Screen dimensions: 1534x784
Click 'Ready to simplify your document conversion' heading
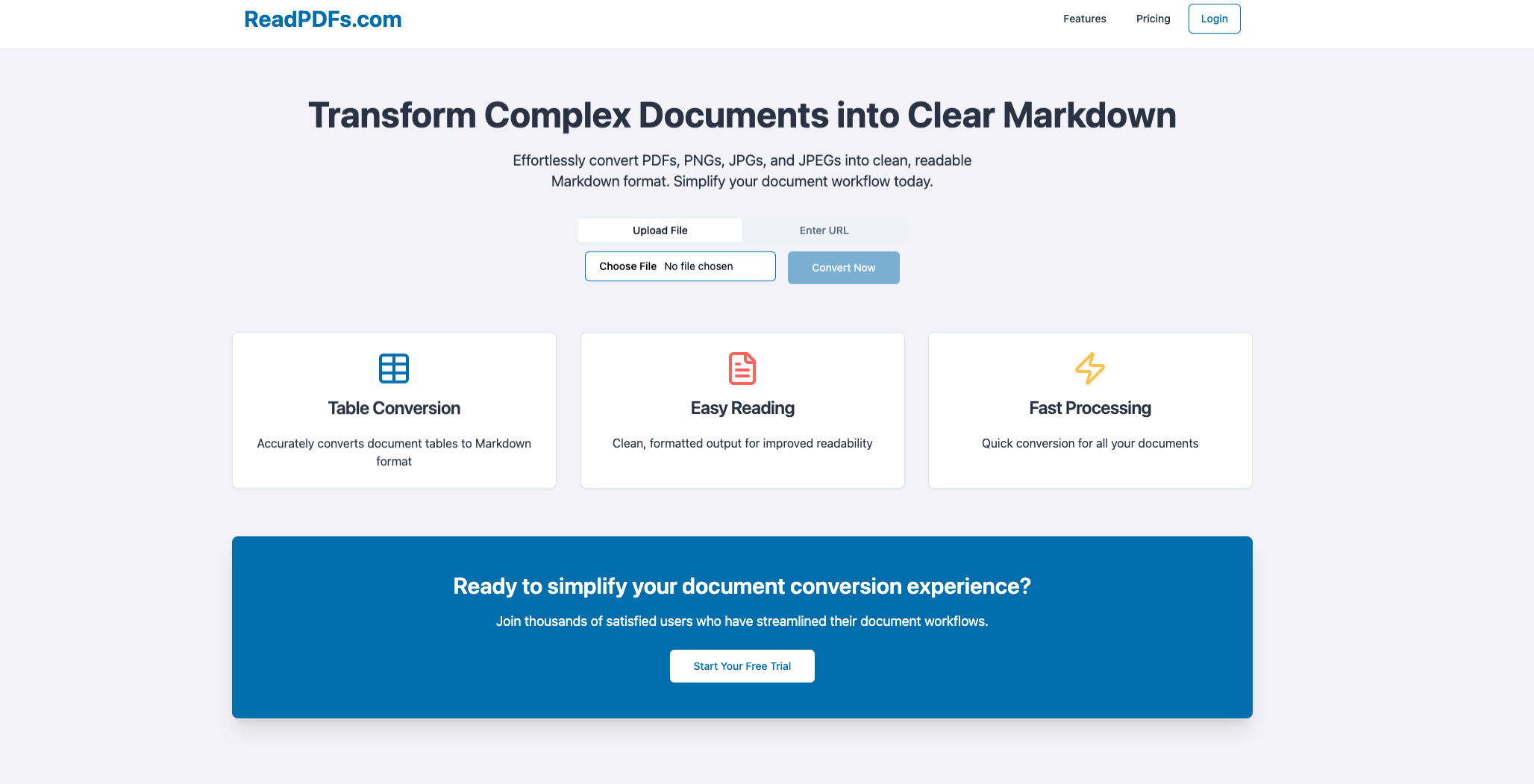click(x=742, y=586)
